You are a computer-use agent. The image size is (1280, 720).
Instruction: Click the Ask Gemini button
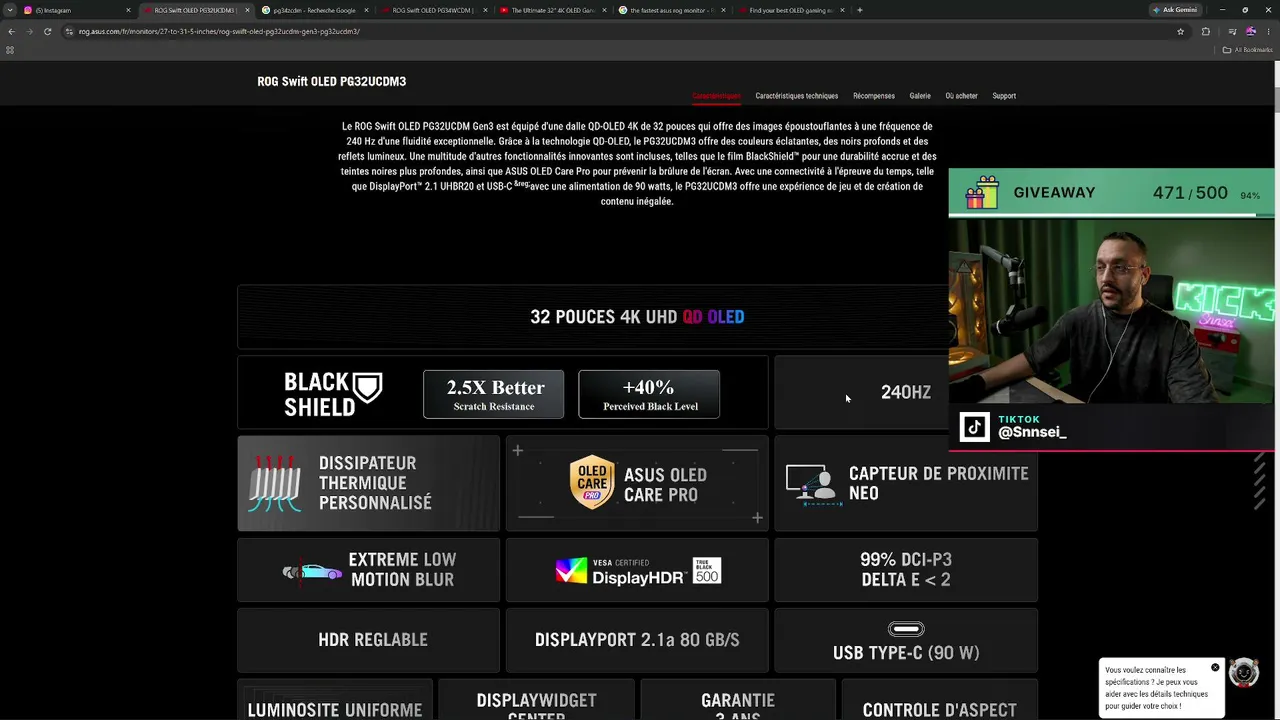pyautogui.click(x=1175, y=10)
